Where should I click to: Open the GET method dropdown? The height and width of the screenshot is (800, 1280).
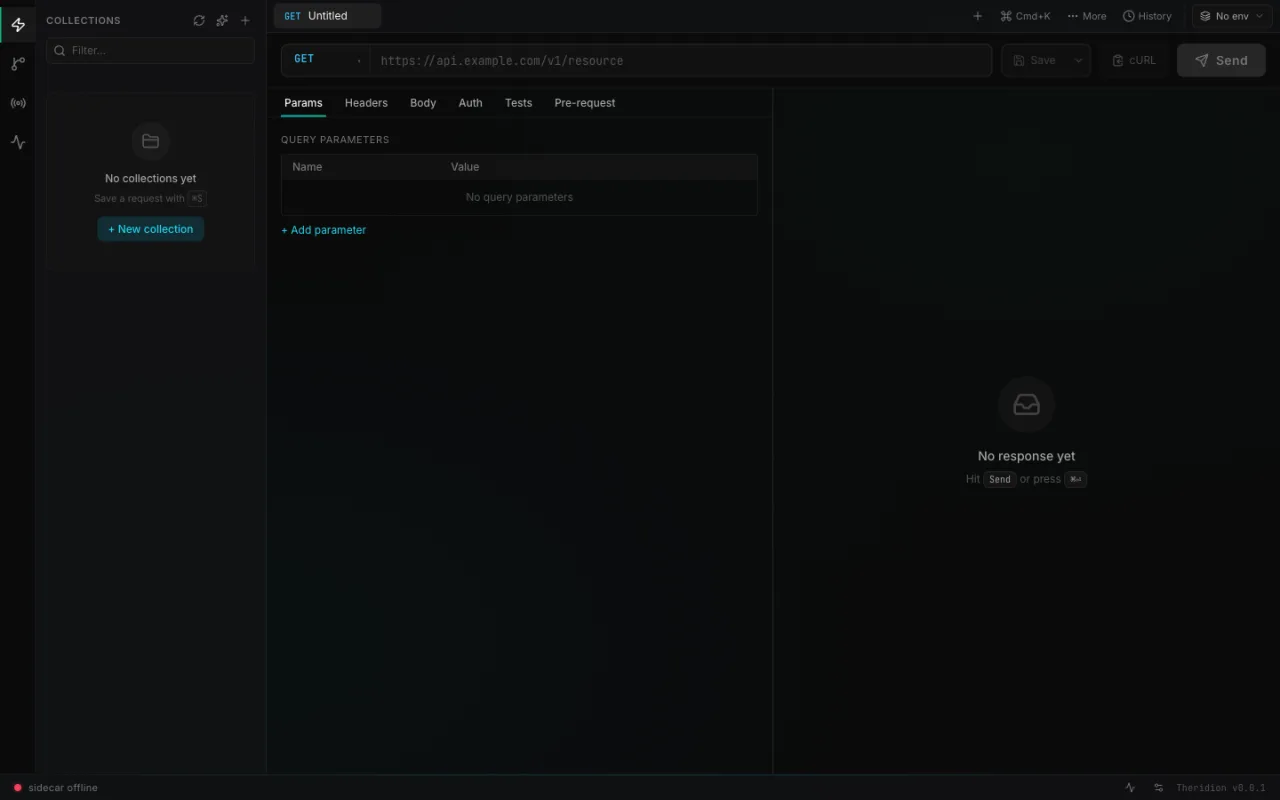pyautogui.click(x=326, y=60)
